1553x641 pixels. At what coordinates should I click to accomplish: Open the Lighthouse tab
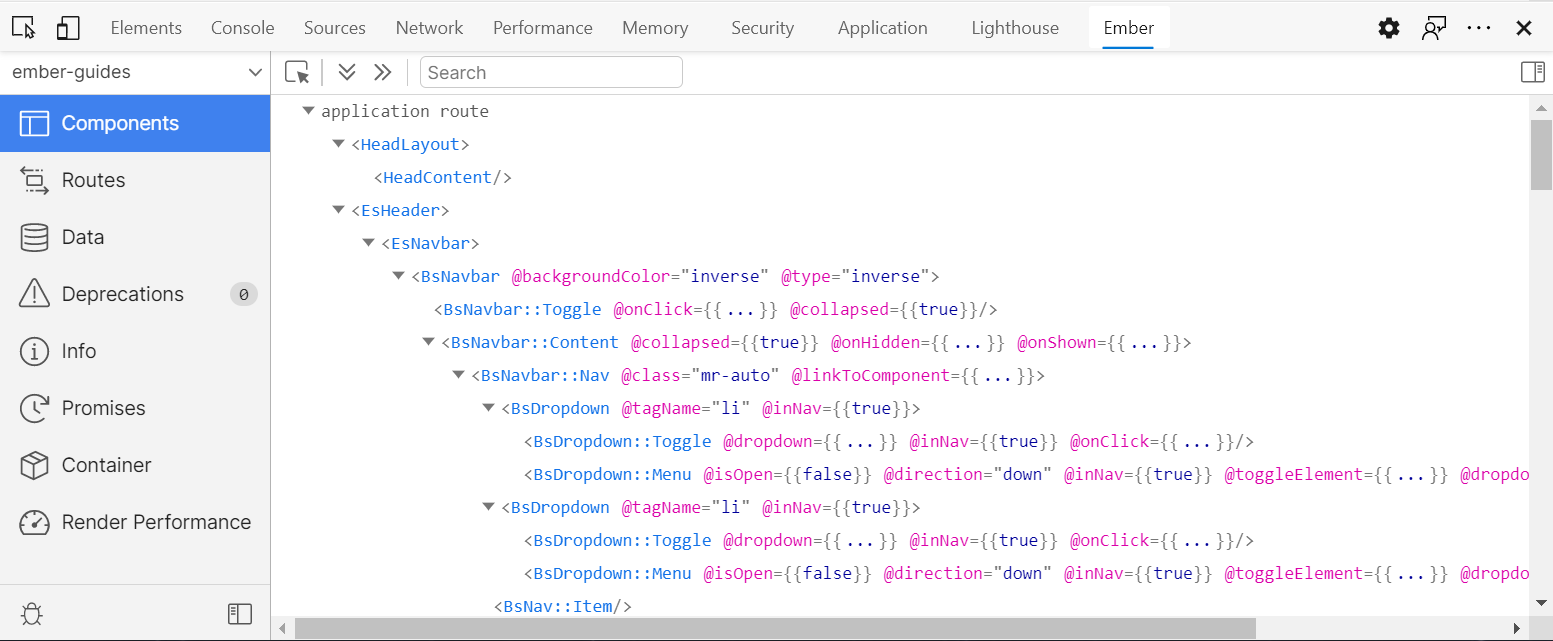(1014, 28)
